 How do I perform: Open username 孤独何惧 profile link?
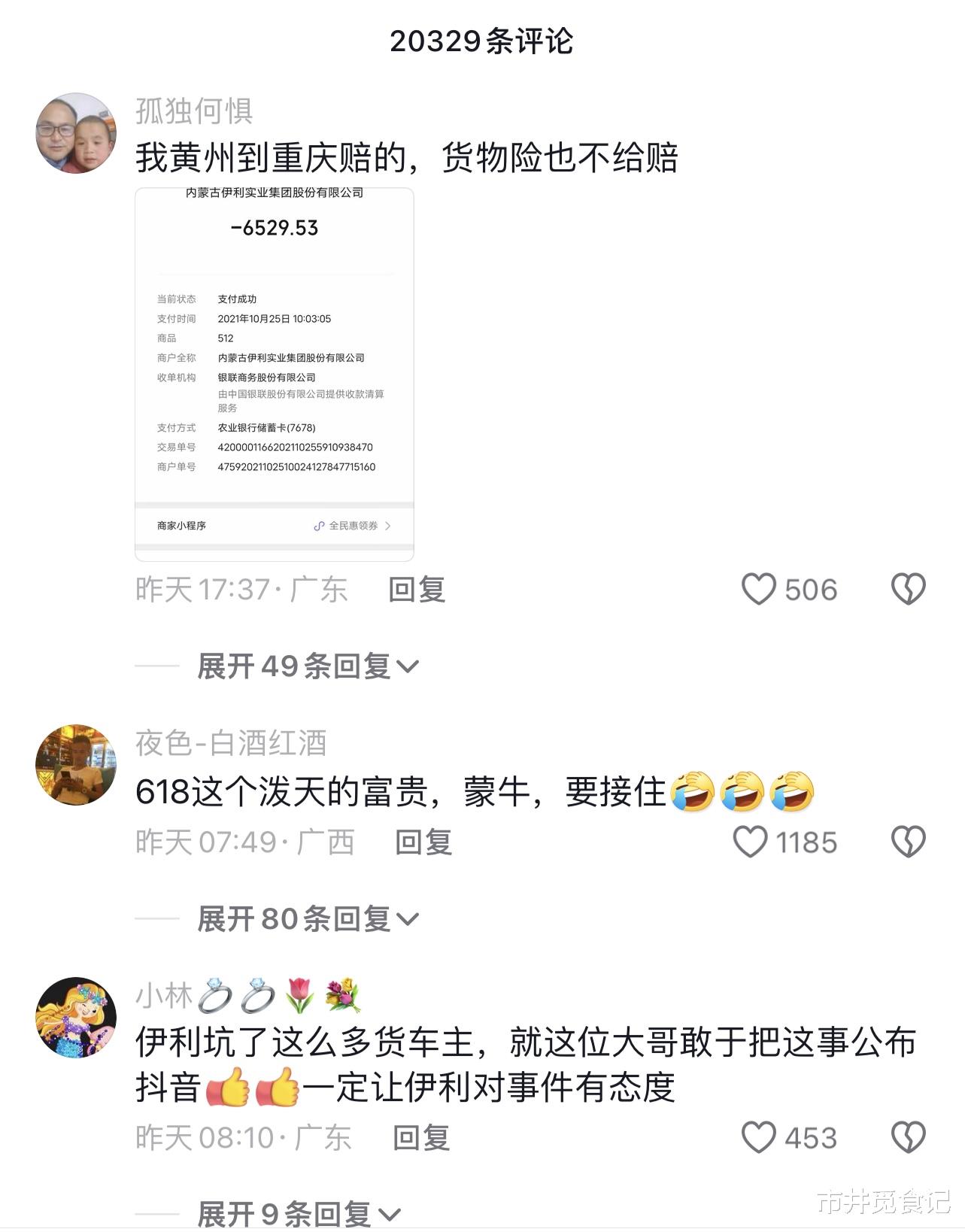point(194,111)
